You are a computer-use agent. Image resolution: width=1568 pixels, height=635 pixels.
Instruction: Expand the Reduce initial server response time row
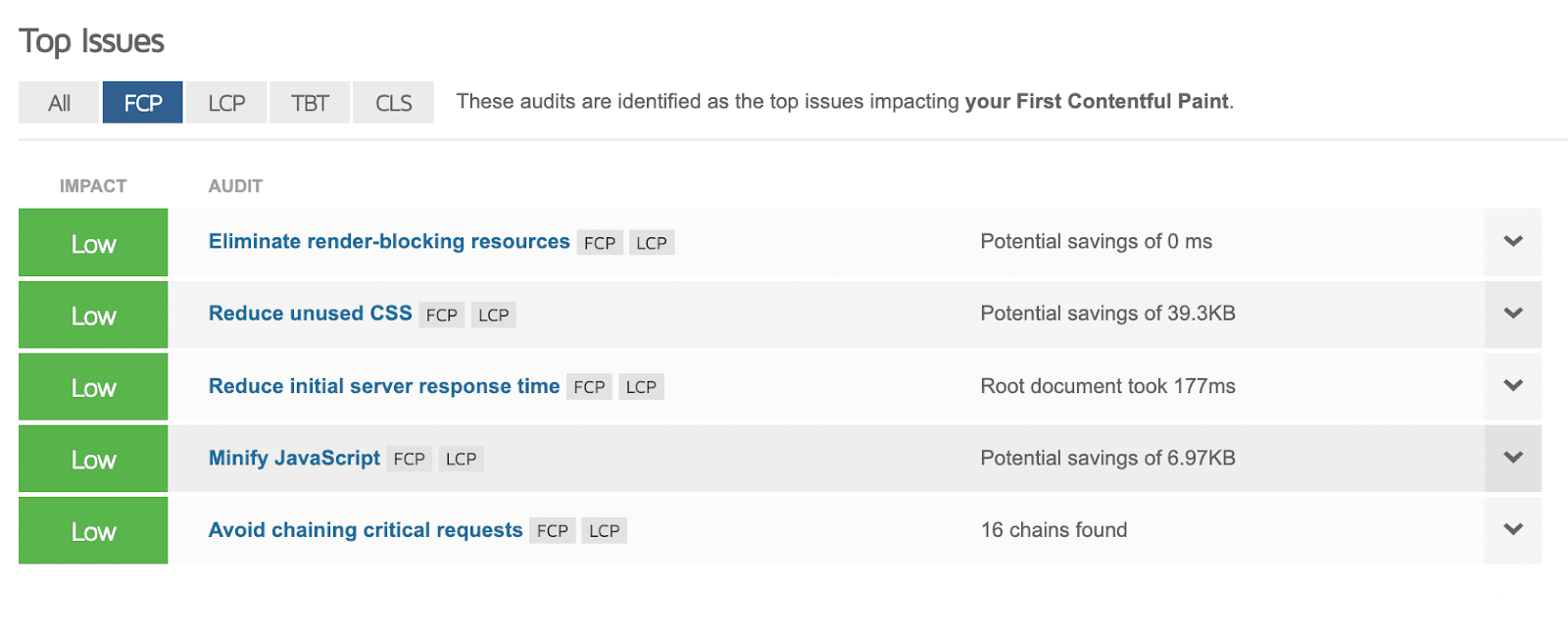click(1512, 386)
